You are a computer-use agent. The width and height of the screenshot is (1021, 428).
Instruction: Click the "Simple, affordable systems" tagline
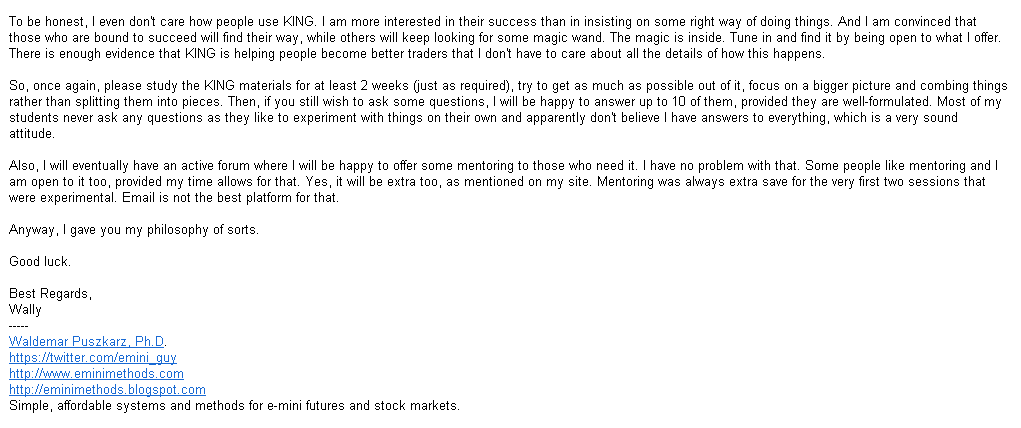tap(234, 406)
